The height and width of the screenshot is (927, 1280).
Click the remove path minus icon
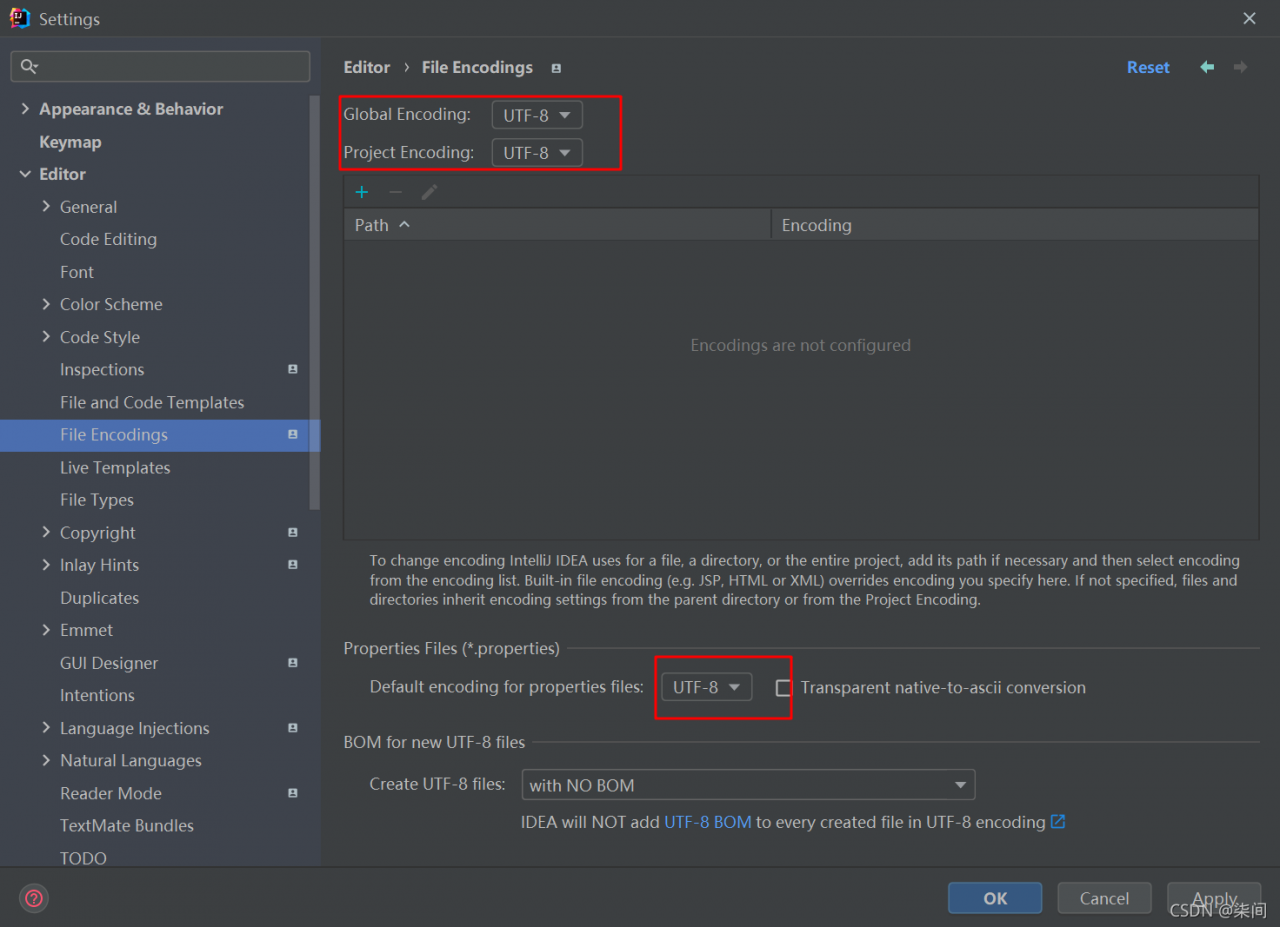[396, 192]
